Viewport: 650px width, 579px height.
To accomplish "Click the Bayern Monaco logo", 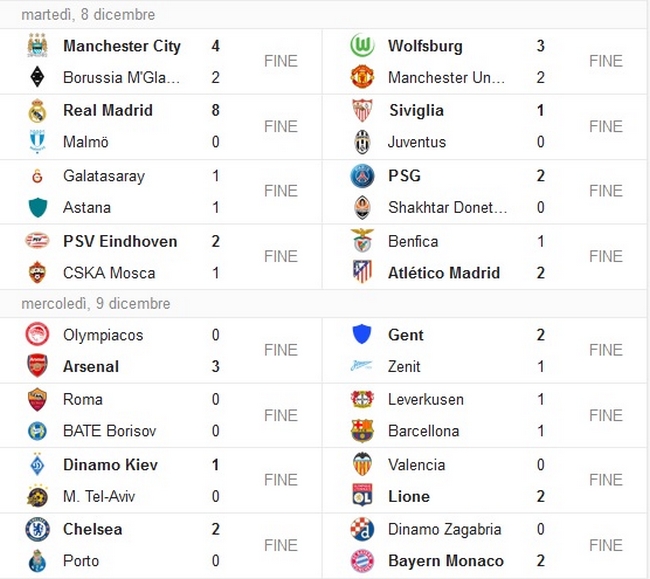I will point(362,561).
